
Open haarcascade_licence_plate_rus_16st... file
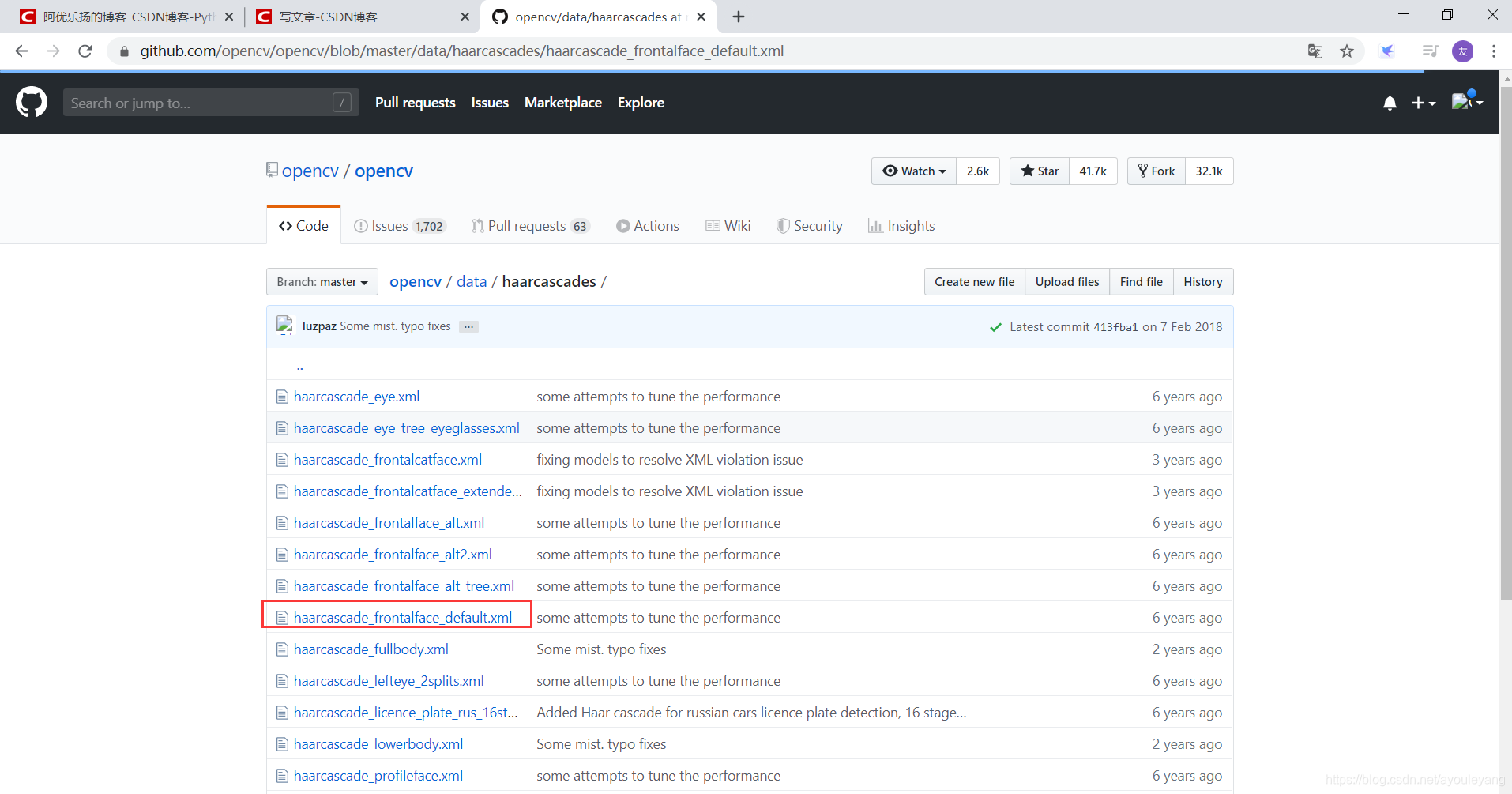pyautogui.click(x=406, y=713)
